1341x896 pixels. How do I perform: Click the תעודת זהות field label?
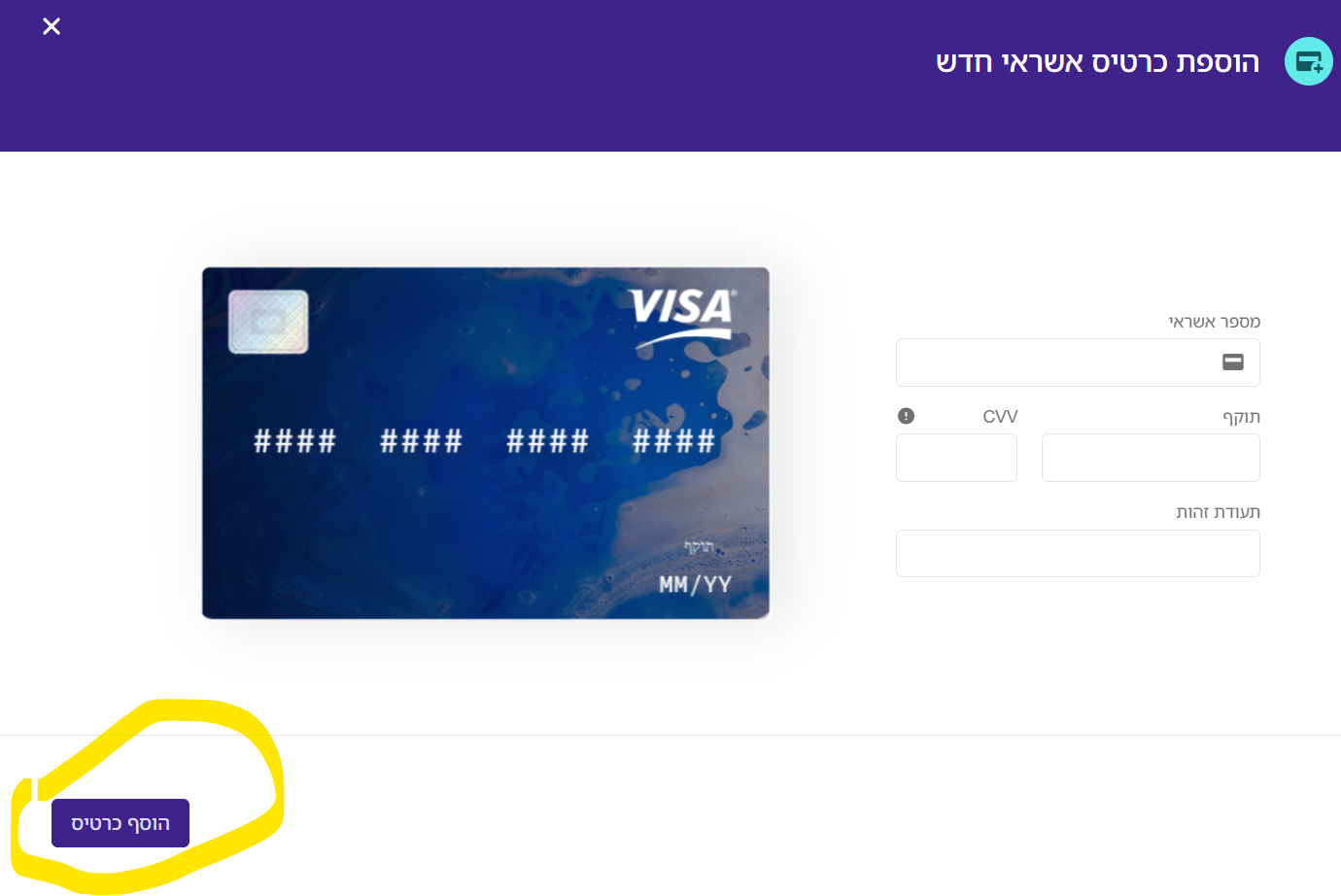(1218, 512)
